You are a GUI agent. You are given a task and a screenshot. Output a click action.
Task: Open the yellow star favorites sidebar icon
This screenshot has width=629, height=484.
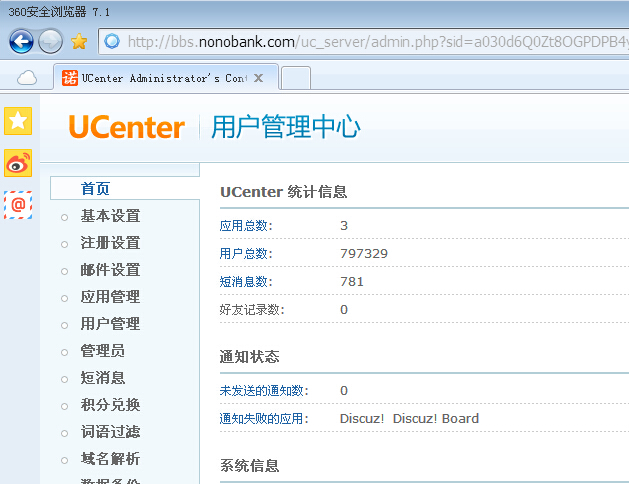point(18,121)
